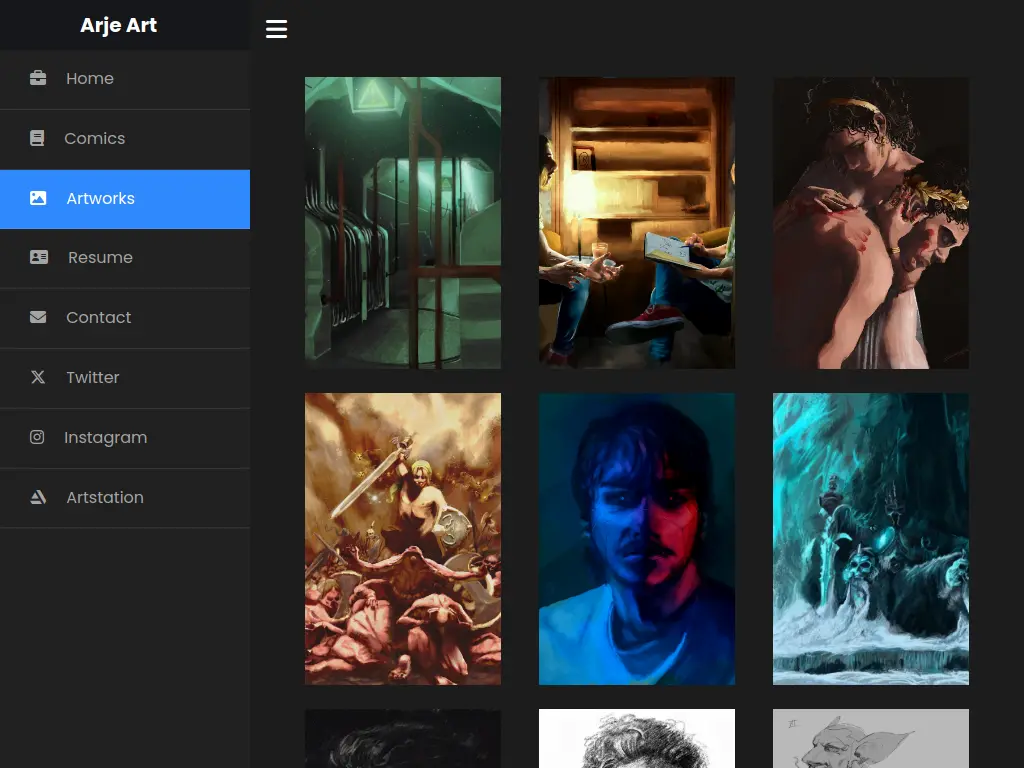Open the sword-raising warrior battle artwork
Screen dimensions: 1024x768
(403, 539)
